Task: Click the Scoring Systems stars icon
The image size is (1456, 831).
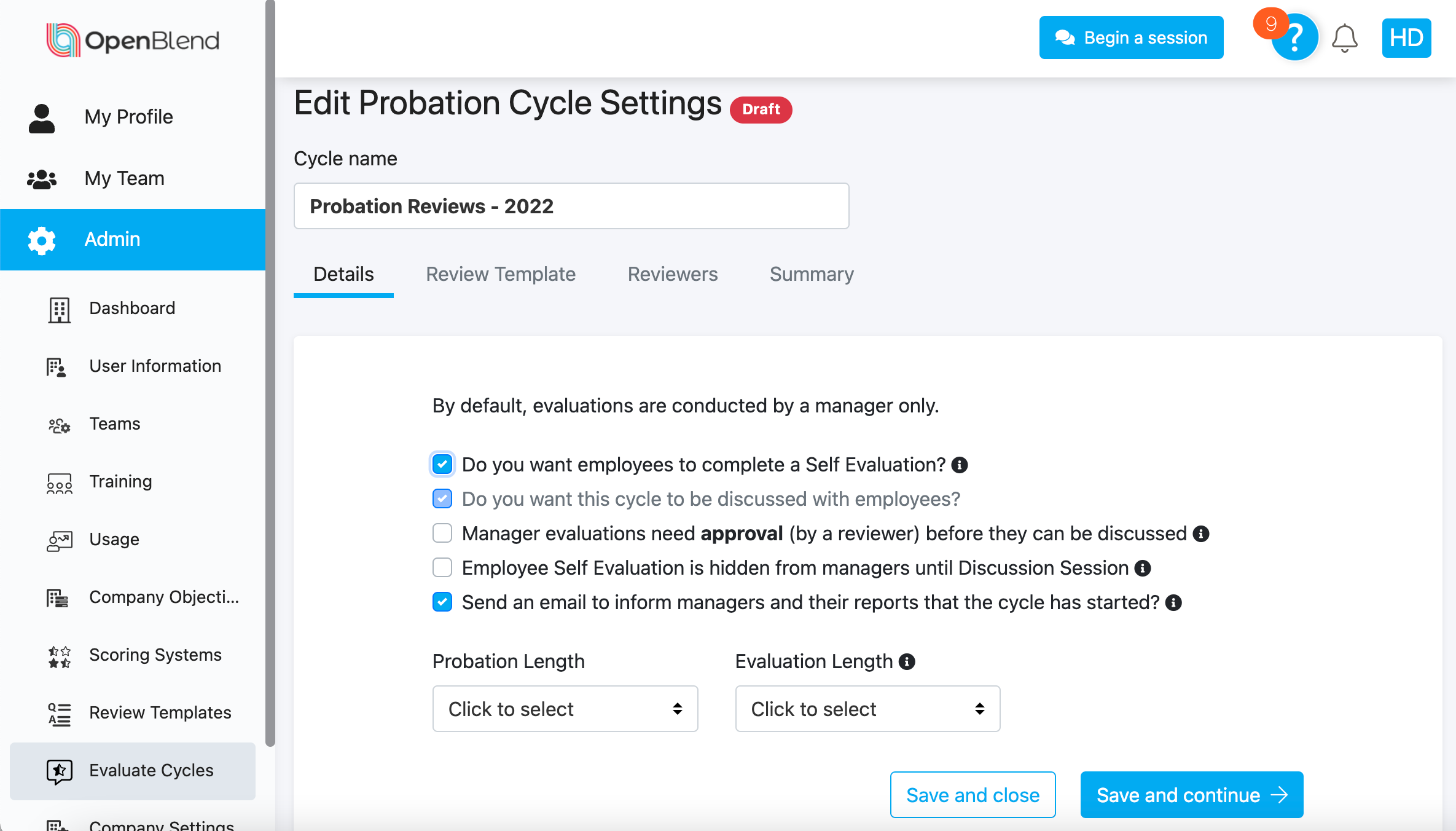Action: (60, 656)
